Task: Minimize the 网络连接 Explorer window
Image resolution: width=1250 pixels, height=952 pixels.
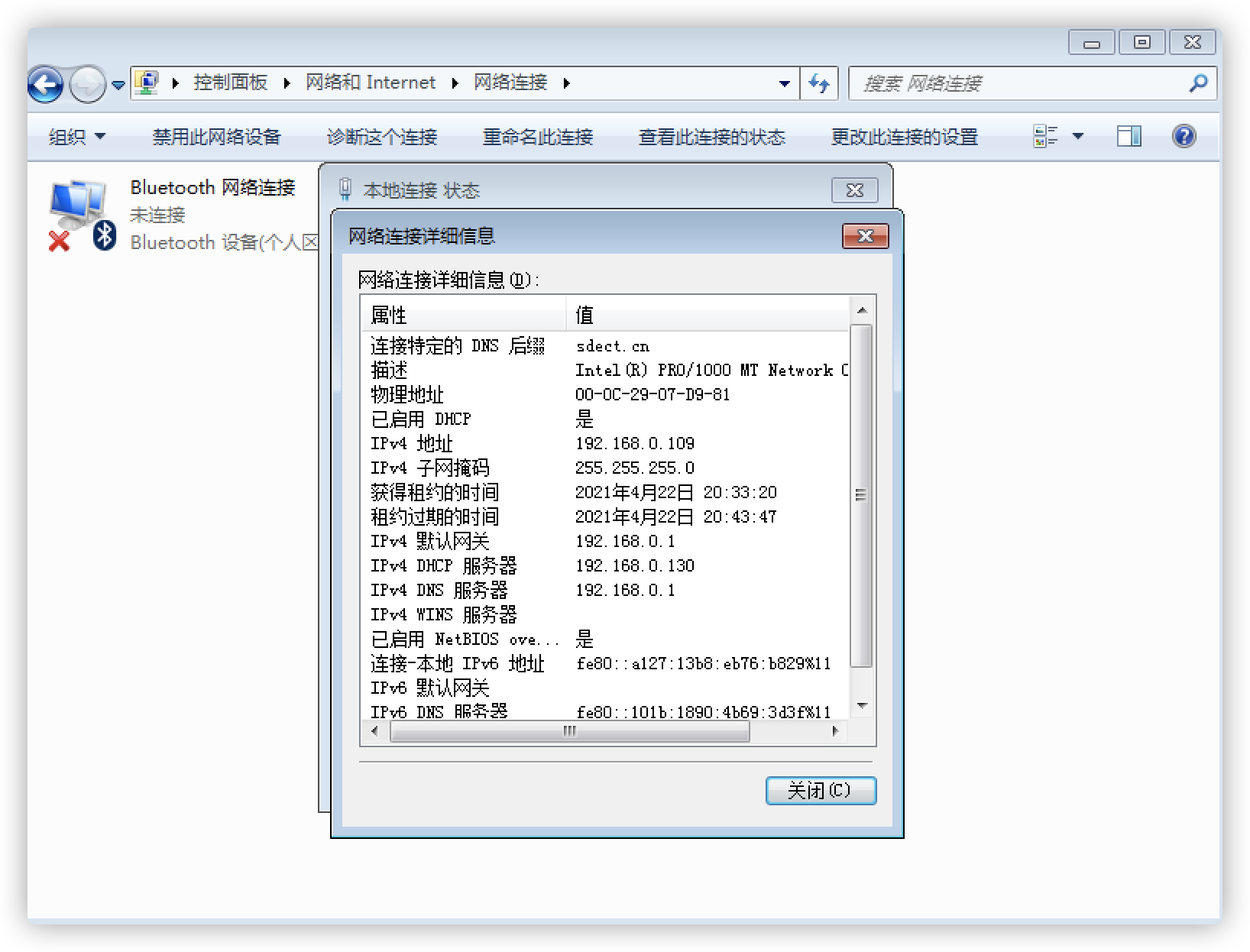Action: coord(1092,43)
